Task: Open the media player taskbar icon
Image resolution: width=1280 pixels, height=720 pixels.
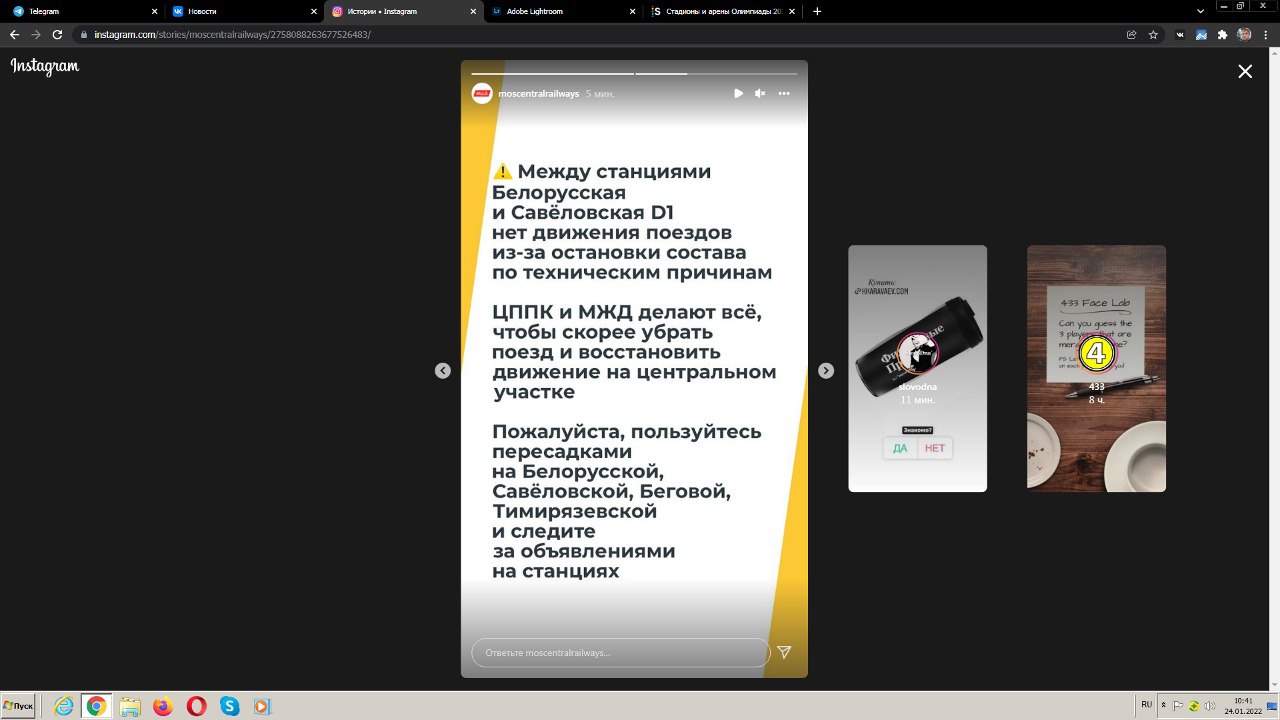Action: (x=262, y=706)
